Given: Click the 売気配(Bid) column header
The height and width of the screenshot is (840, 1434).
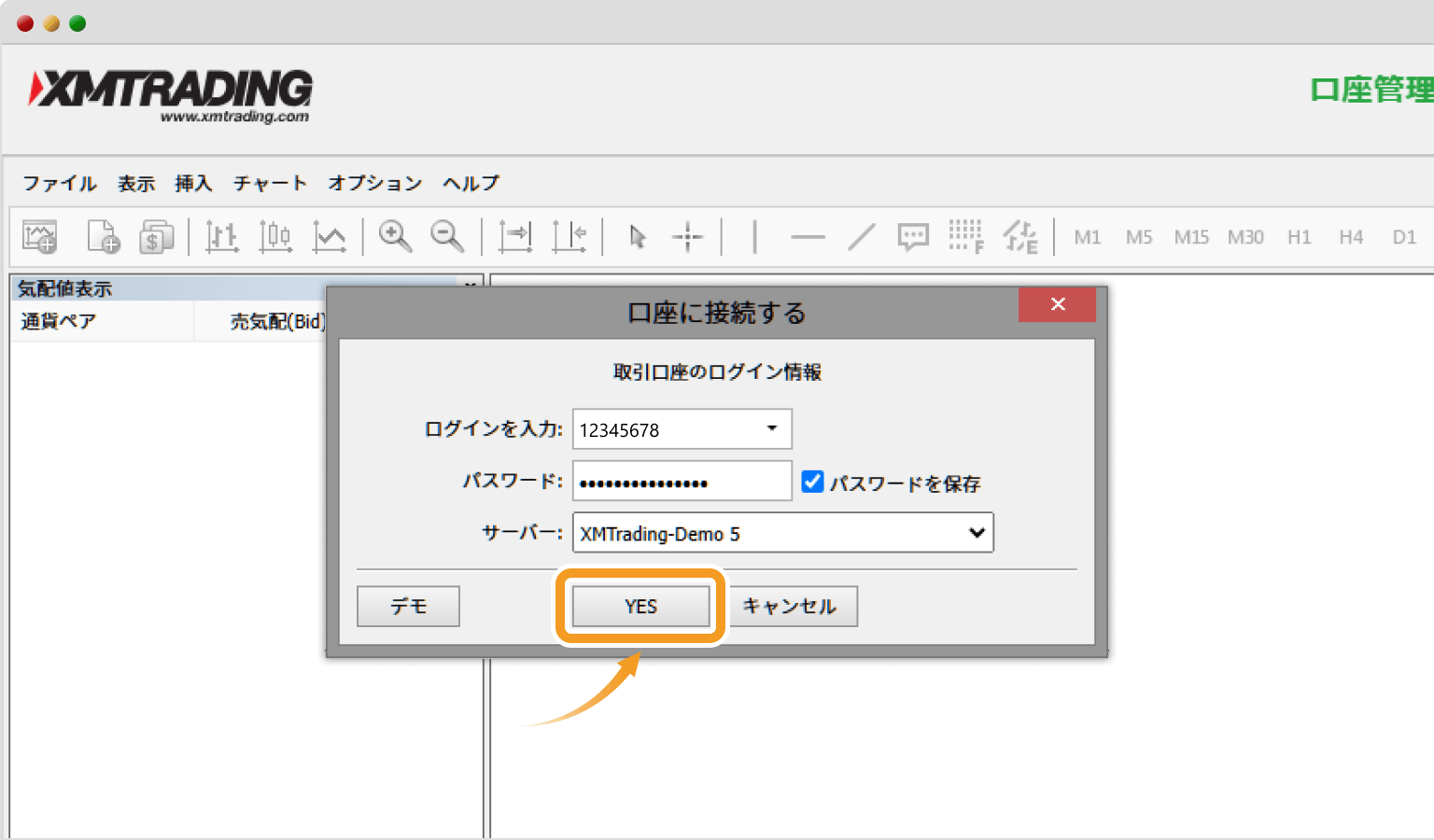Looking at the screenshot, I should pos(278,321).
